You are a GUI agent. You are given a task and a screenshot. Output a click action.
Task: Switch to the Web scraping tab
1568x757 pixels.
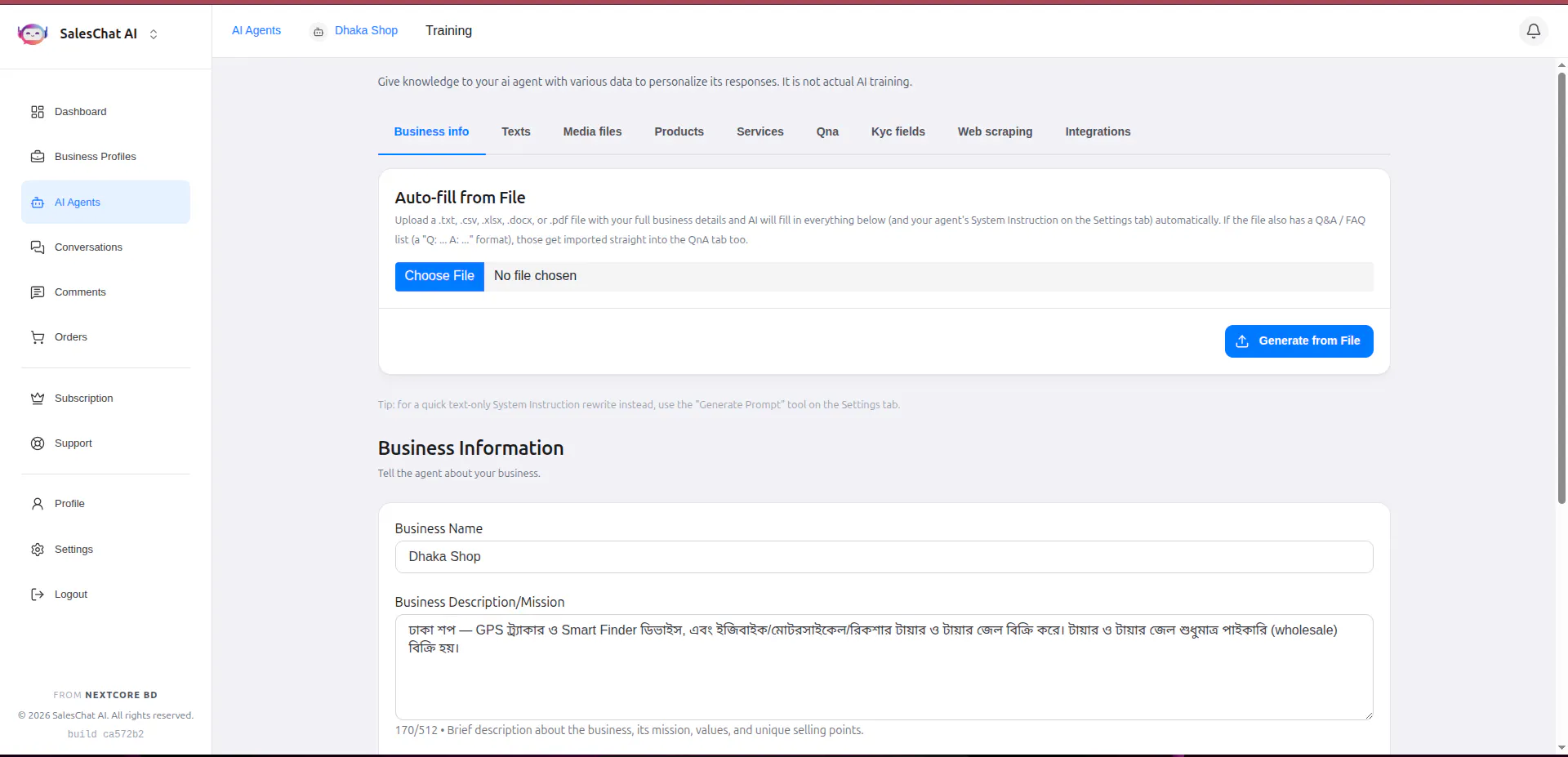pyautogui.click(x=995, y=131)
